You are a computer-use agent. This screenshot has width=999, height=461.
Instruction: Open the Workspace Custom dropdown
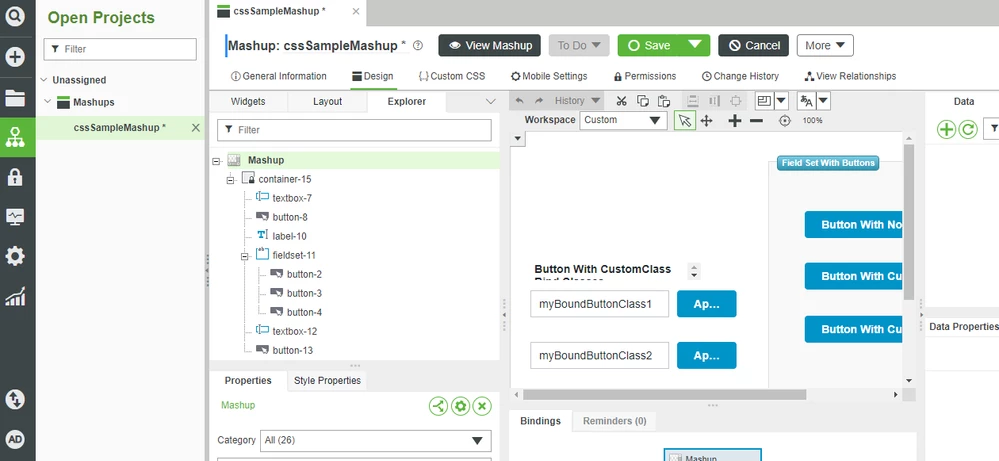click(623, 120)
